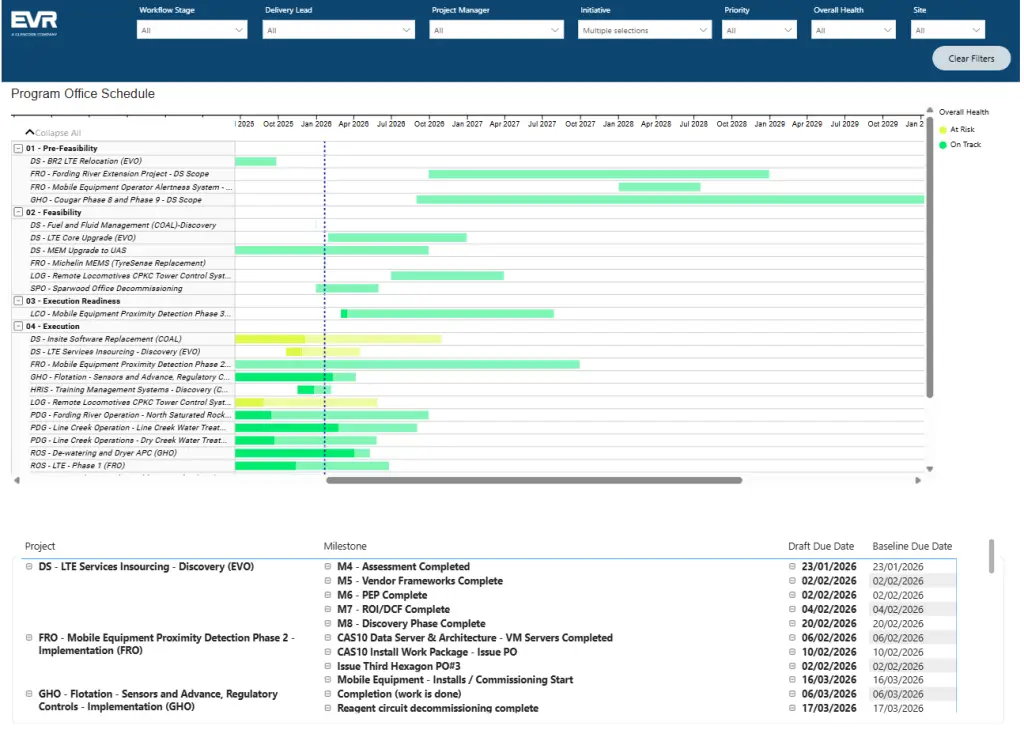This screenshot has height=730, width=1024.
Task: Collapse the DS - LTE Services Insourcing table row
Action: (x=29, y=567)
